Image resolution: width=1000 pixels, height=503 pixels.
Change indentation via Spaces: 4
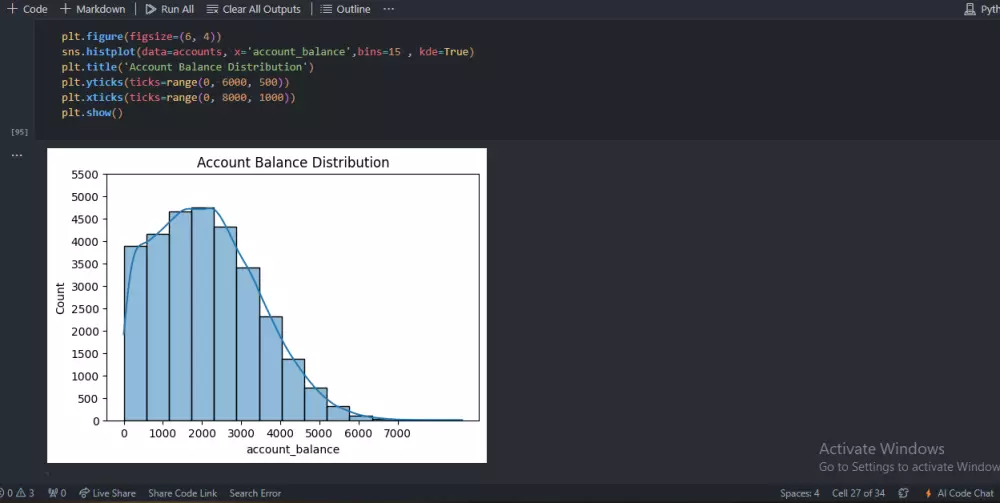coord(799,493)
